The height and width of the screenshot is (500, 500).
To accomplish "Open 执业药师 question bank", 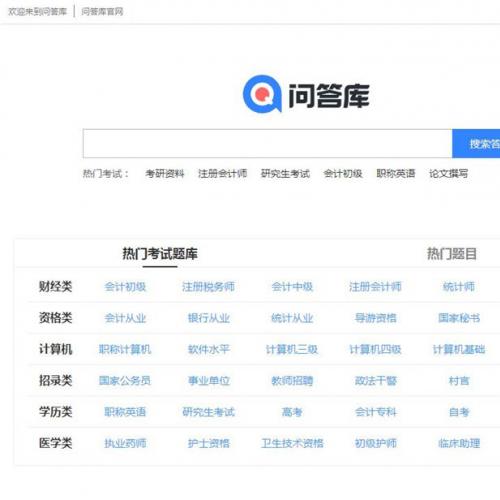I will tap(125, 443).
